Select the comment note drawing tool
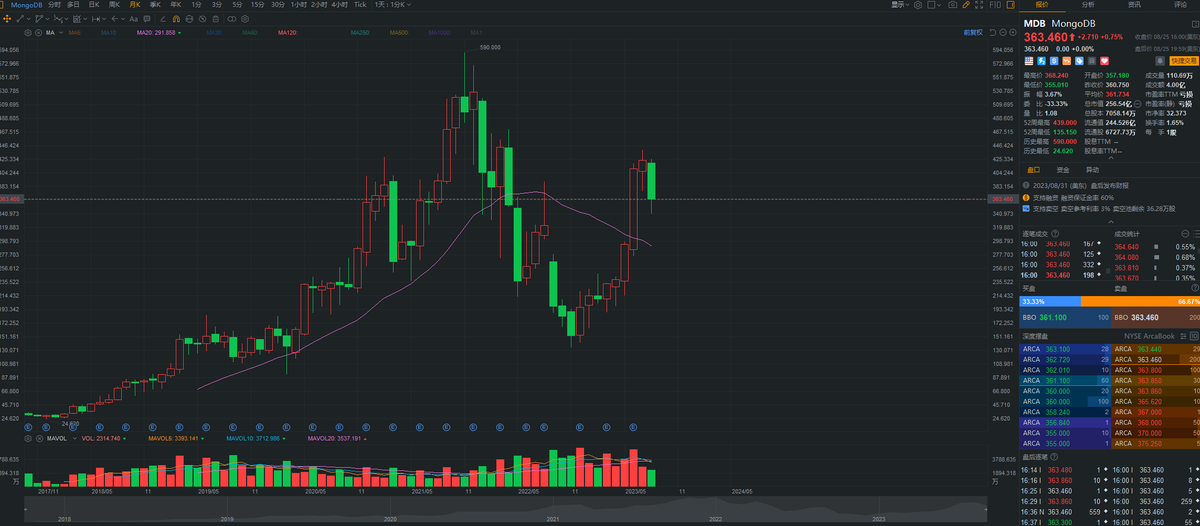This screenshot has height=526, width=1200. click(x=147, y=19)
